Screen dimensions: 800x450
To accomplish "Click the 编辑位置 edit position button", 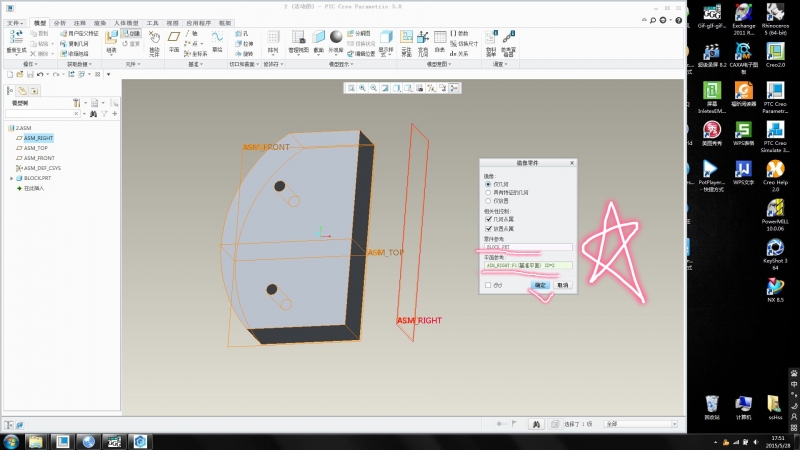I will tap(361, 54).
